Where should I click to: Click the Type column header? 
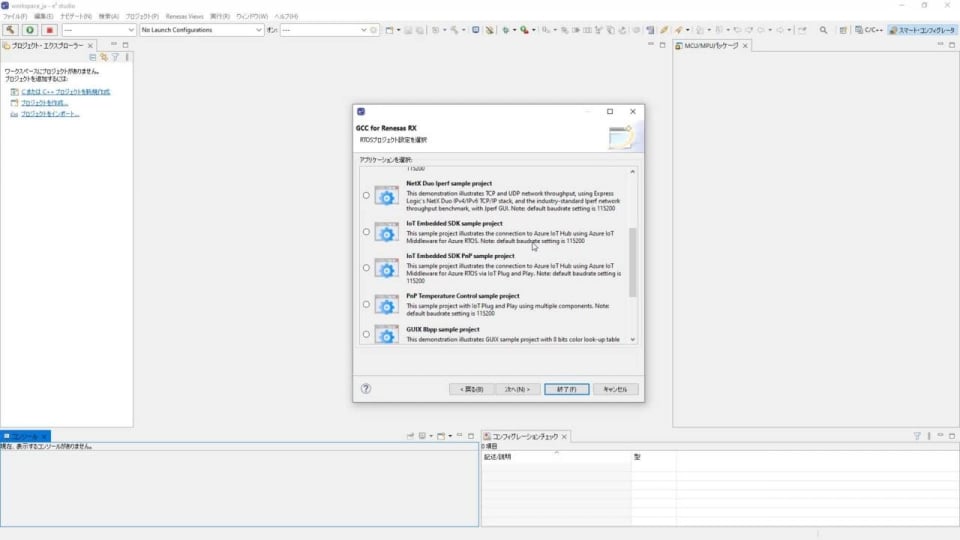point(654,457)
